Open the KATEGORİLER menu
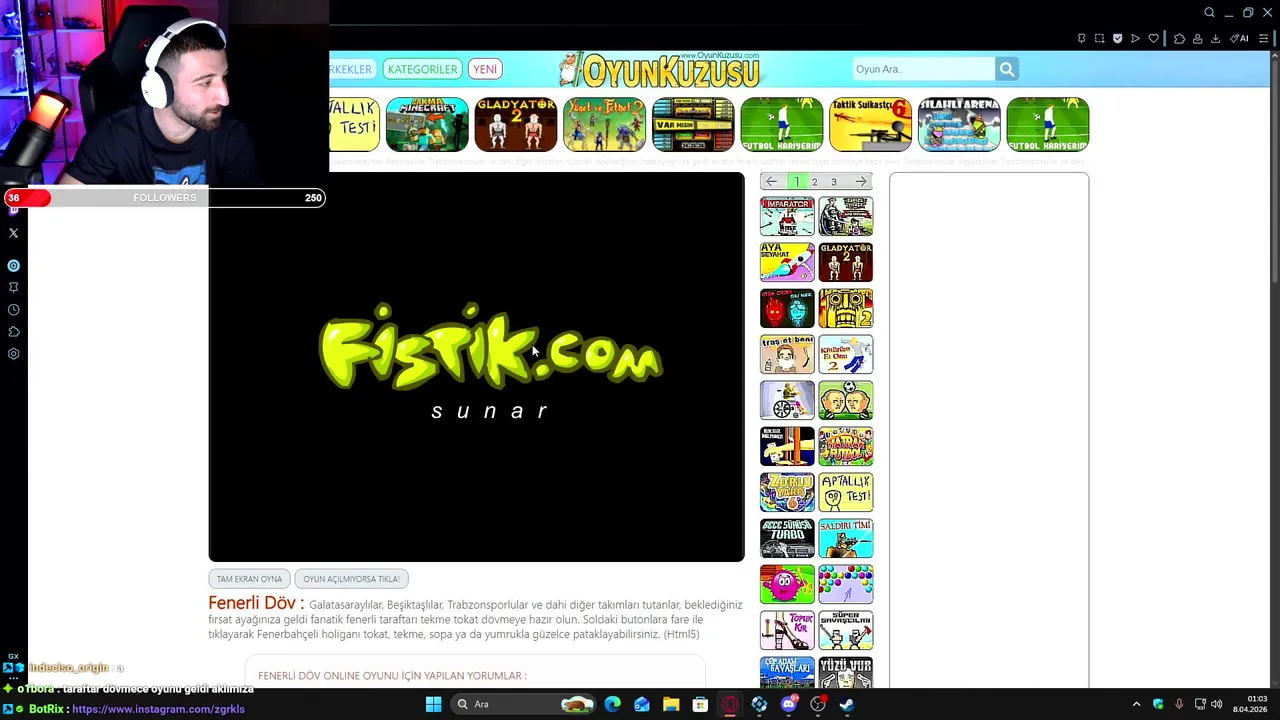The image size is (1280, 720). (x=422, y=69)
